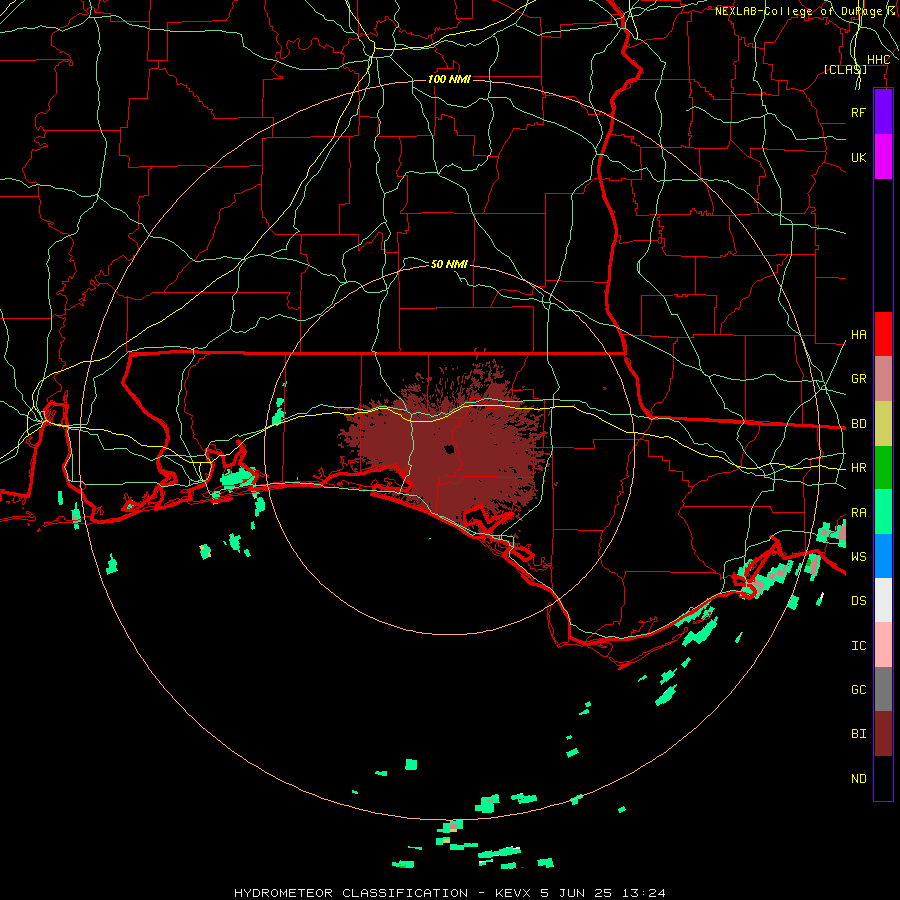The width and height of the screenshot is (900, 900).
Task: Click the BD legend label
Action: point(858,424)
